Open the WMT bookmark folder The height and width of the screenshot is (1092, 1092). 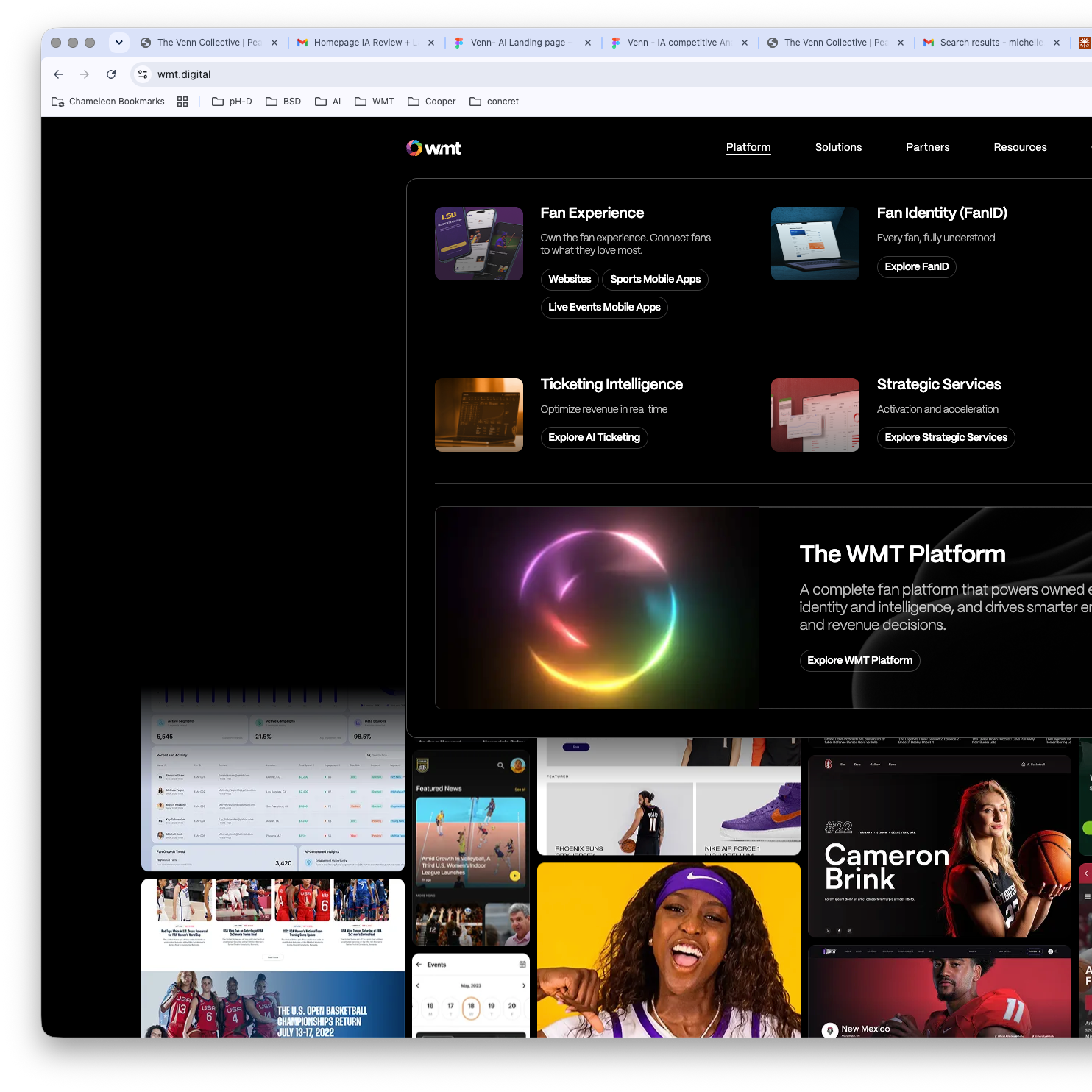[375, 102]
